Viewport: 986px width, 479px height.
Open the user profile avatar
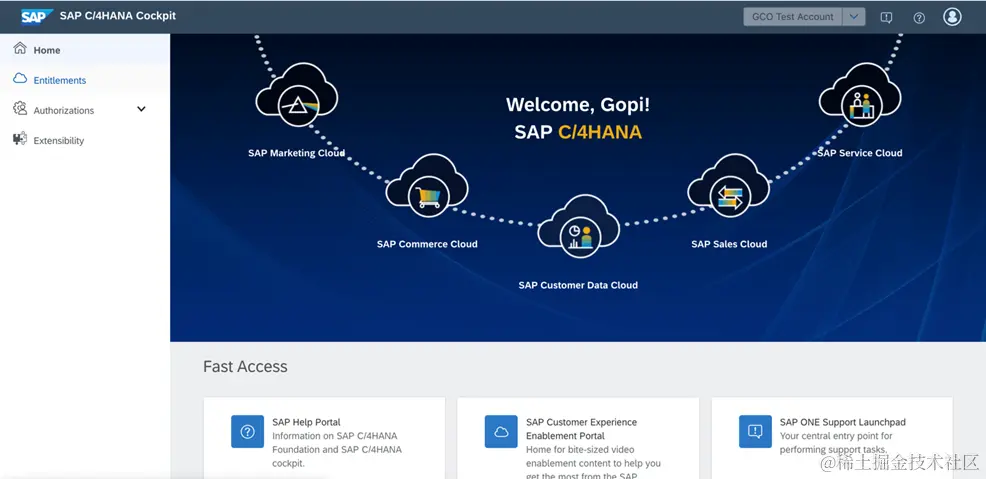point(952,16)
